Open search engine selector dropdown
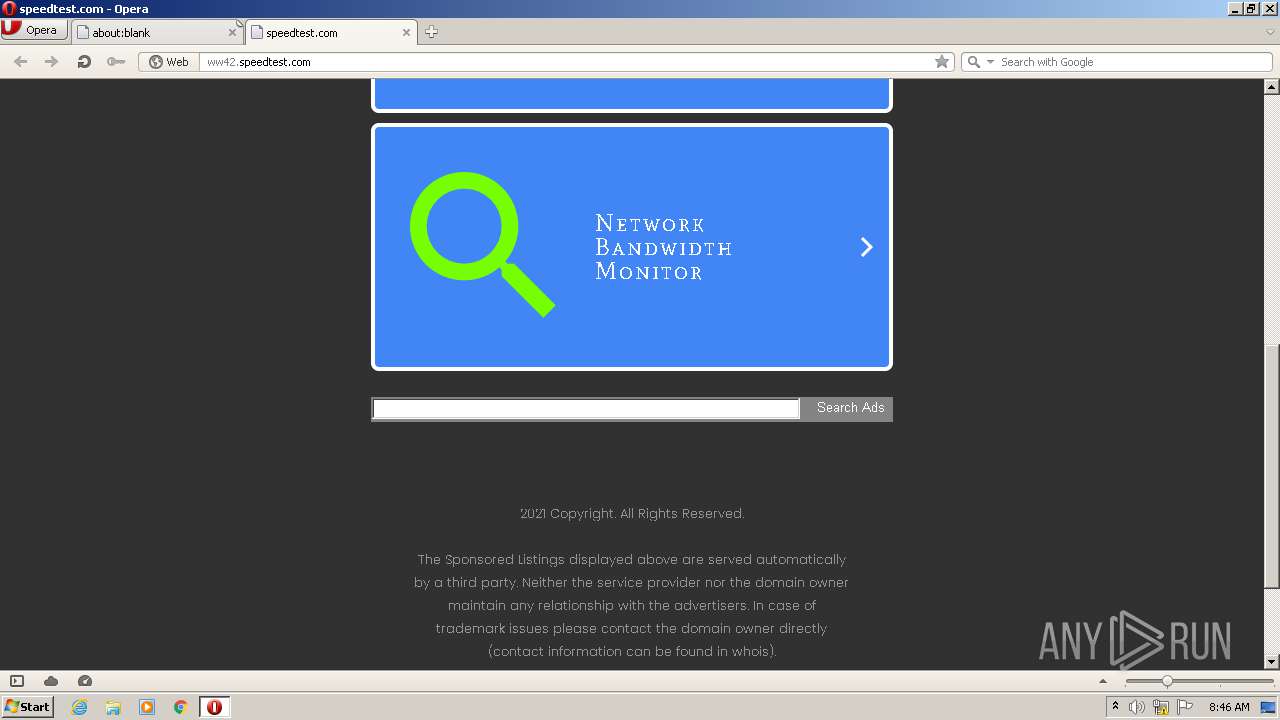This screenshot has width=1280, height=720. pos(980,61)
